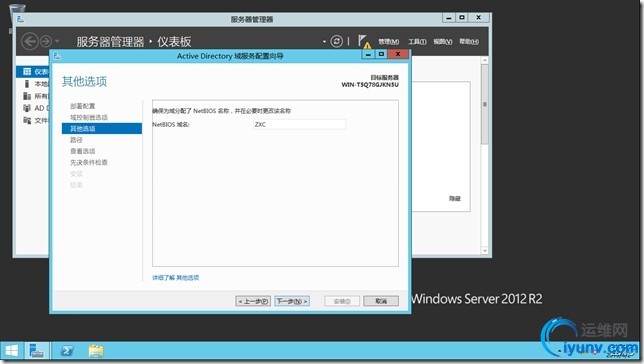
Task: Open the Windows Start button
Action: [x=12, y=351]
